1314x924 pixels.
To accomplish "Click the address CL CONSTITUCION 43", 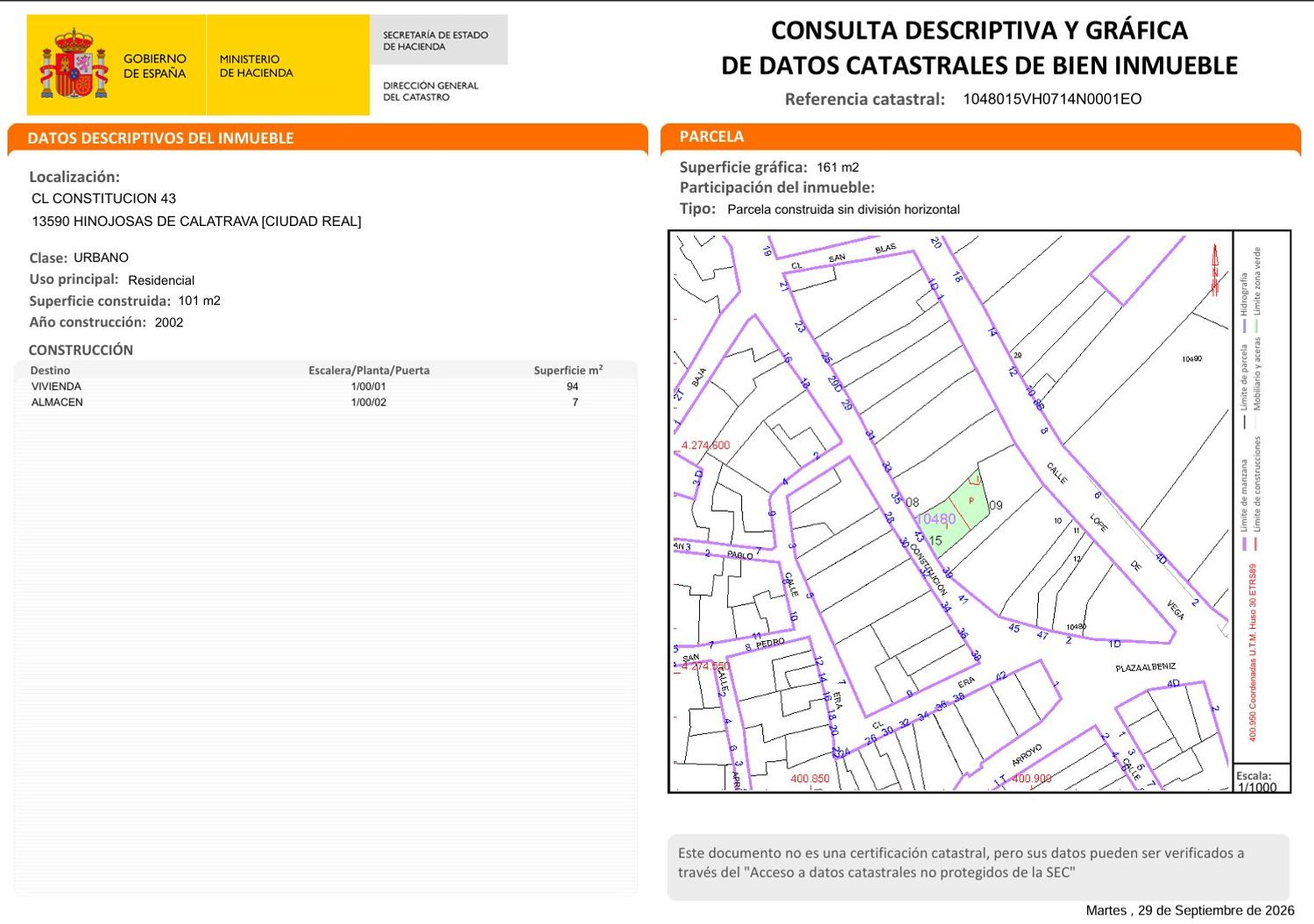I will point(103,199).
